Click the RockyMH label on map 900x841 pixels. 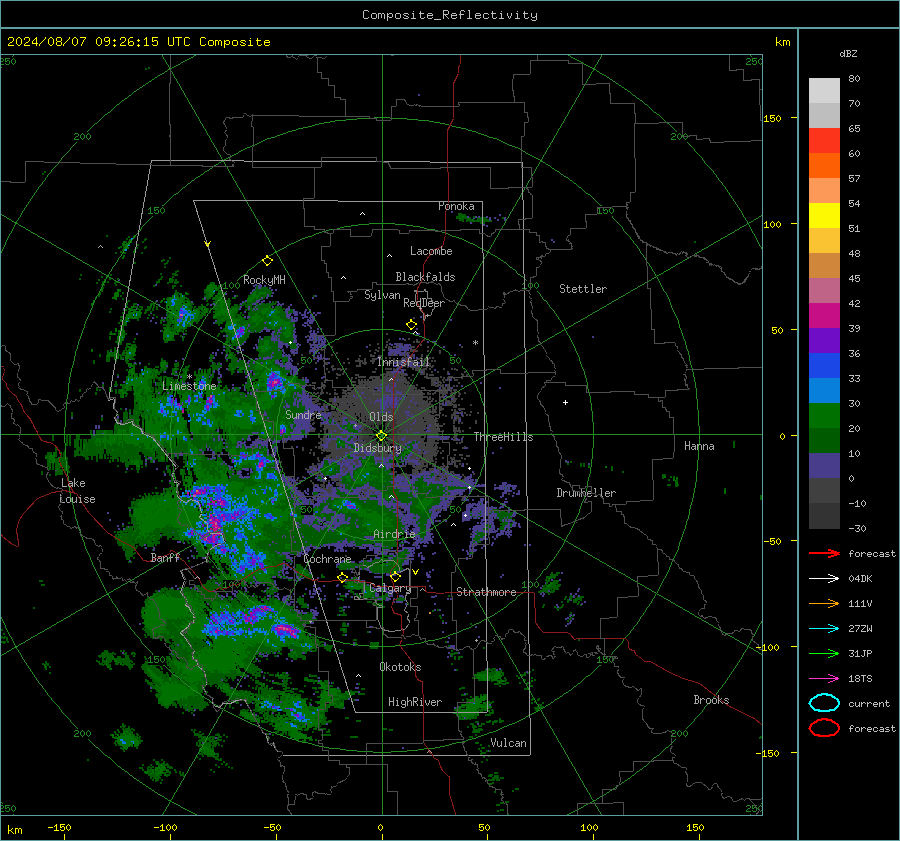tap(264, 280)
